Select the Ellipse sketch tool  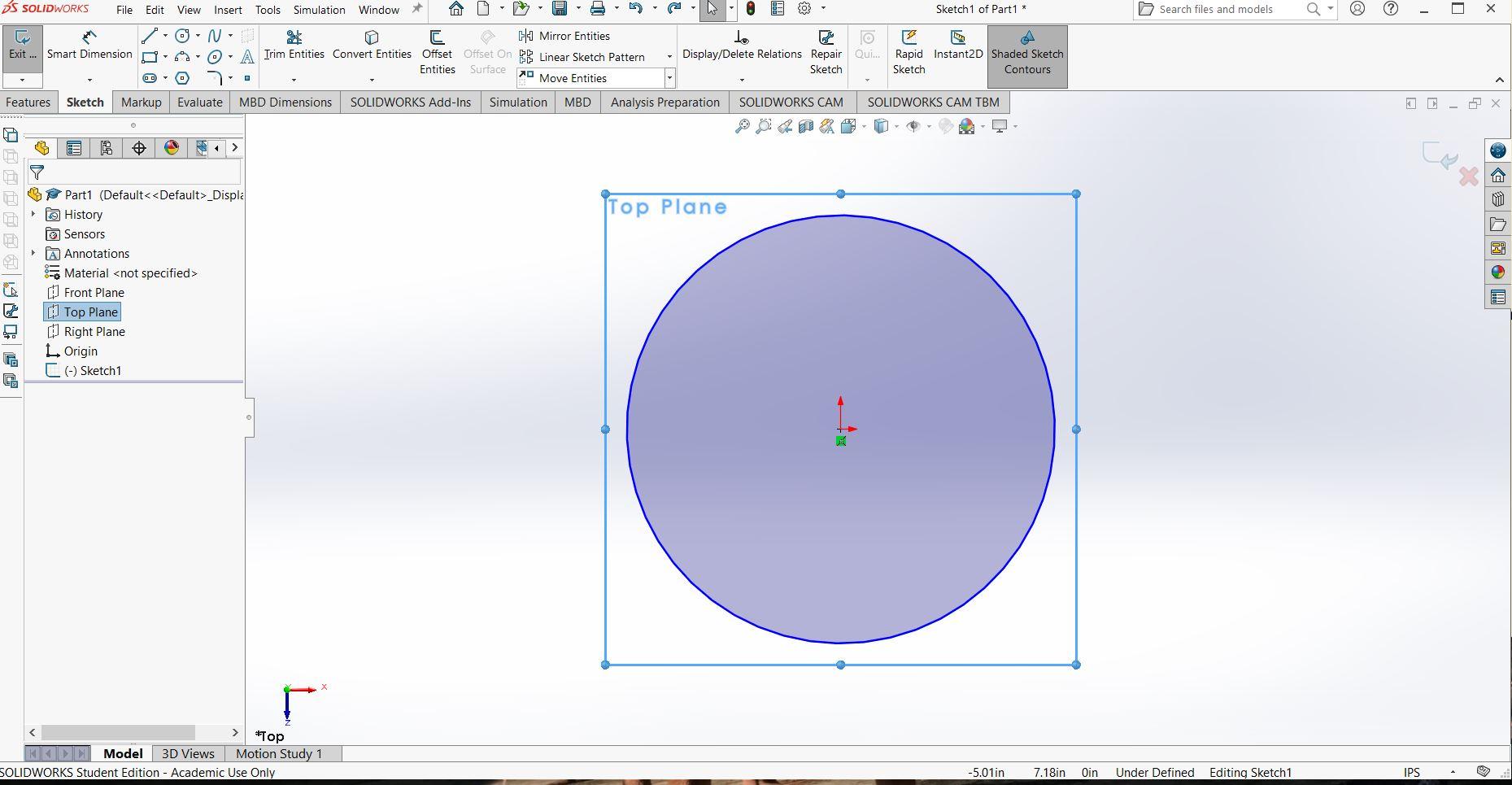(x=215, y=57)
